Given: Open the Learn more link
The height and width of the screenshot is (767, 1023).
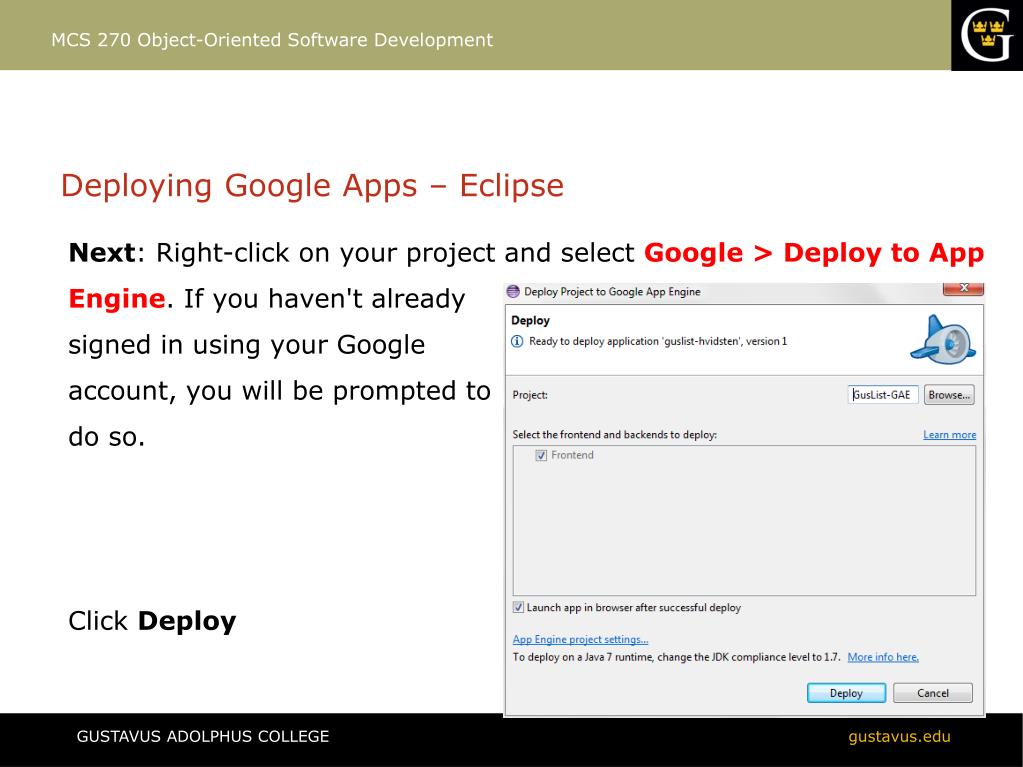Looking at the screenshot, I should [949, 435].
